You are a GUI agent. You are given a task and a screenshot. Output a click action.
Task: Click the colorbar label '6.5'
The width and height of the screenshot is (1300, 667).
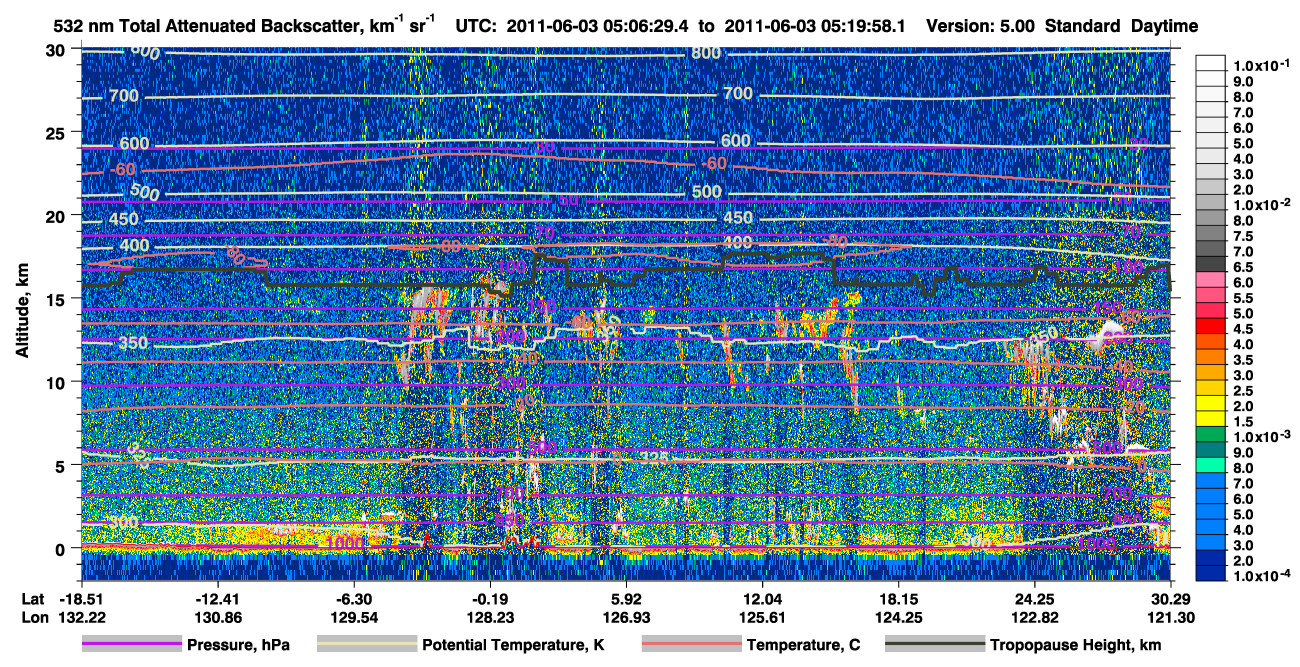click(x=1243, y=267)
